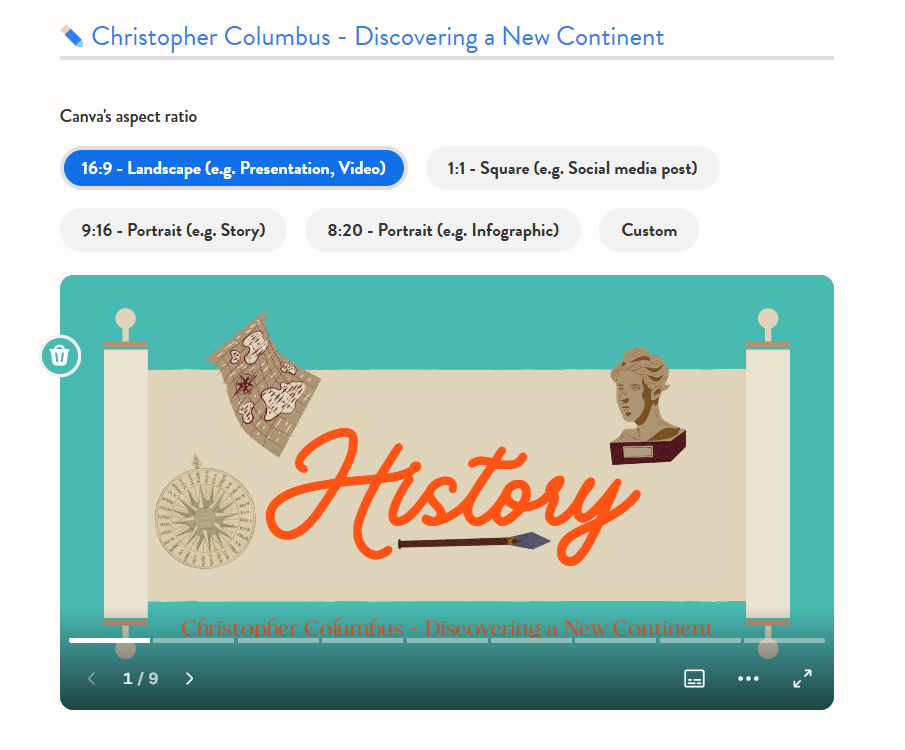Screen dimensions: 905x750
Task: Jump to the second progress bar segment
Action: [192, 640]
